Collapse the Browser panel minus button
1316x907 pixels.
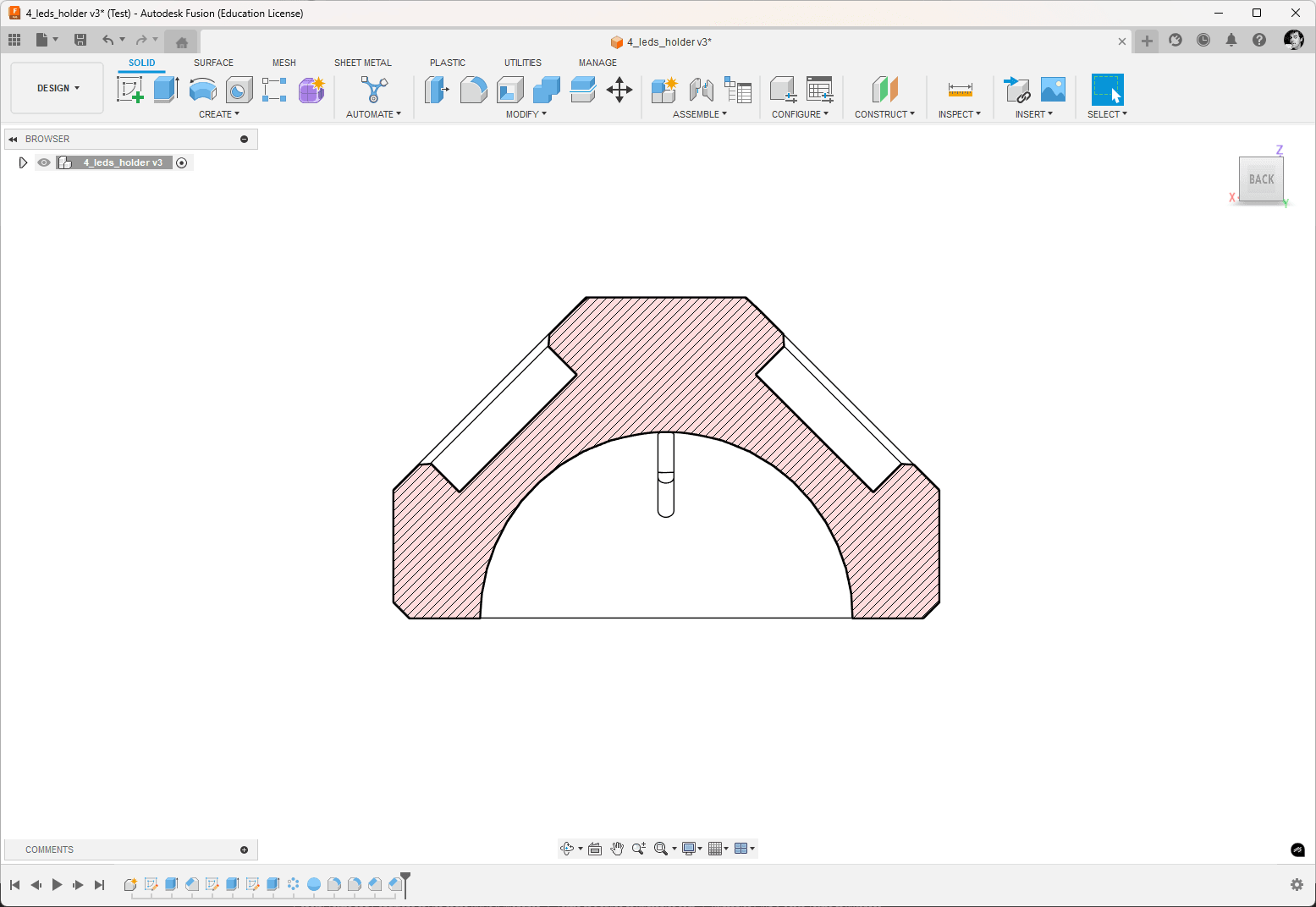[245, 139]
